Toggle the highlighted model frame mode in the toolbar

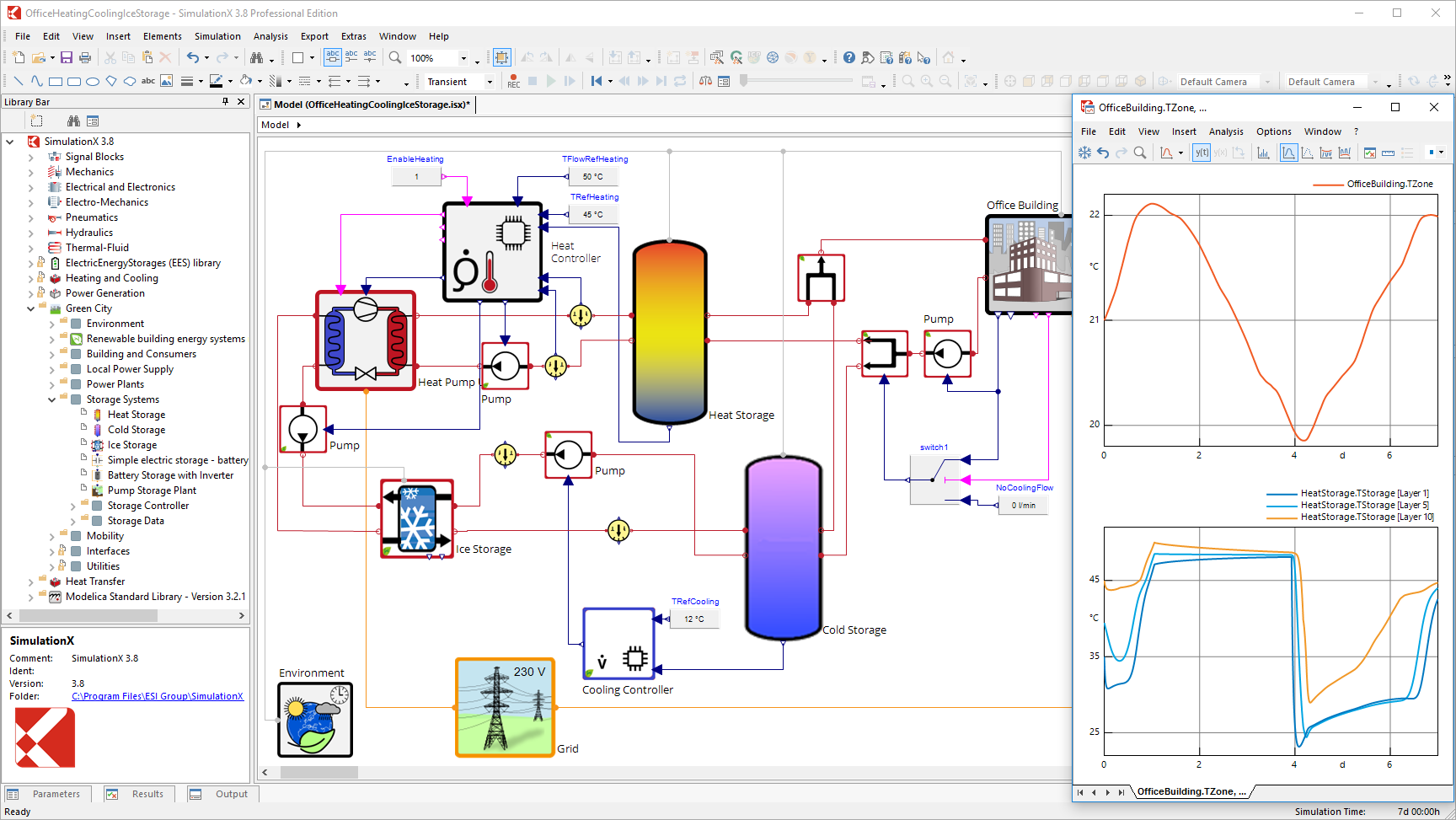(502, 57)
